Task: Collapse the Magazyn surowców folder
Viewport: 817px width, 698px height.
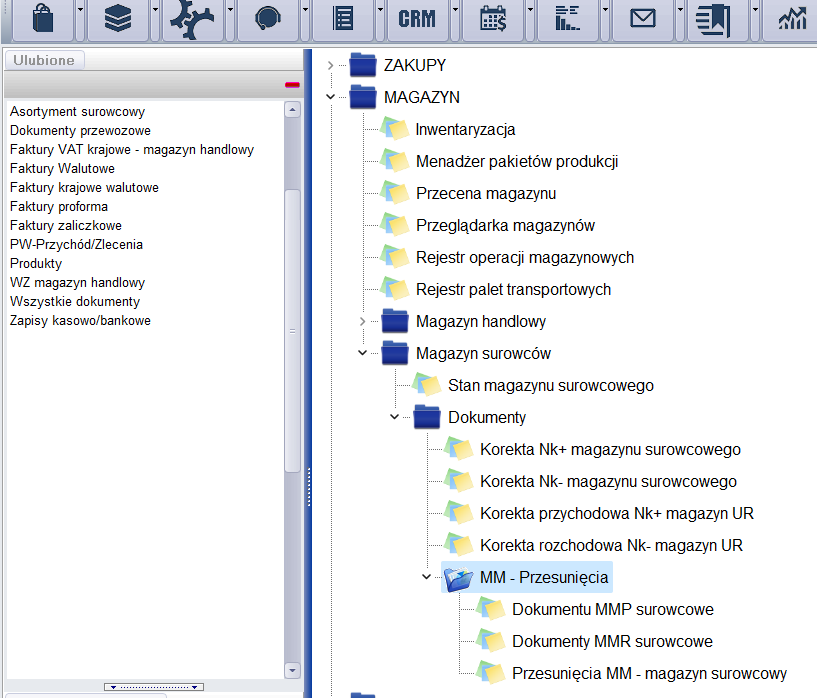Action: pos(363,354)
